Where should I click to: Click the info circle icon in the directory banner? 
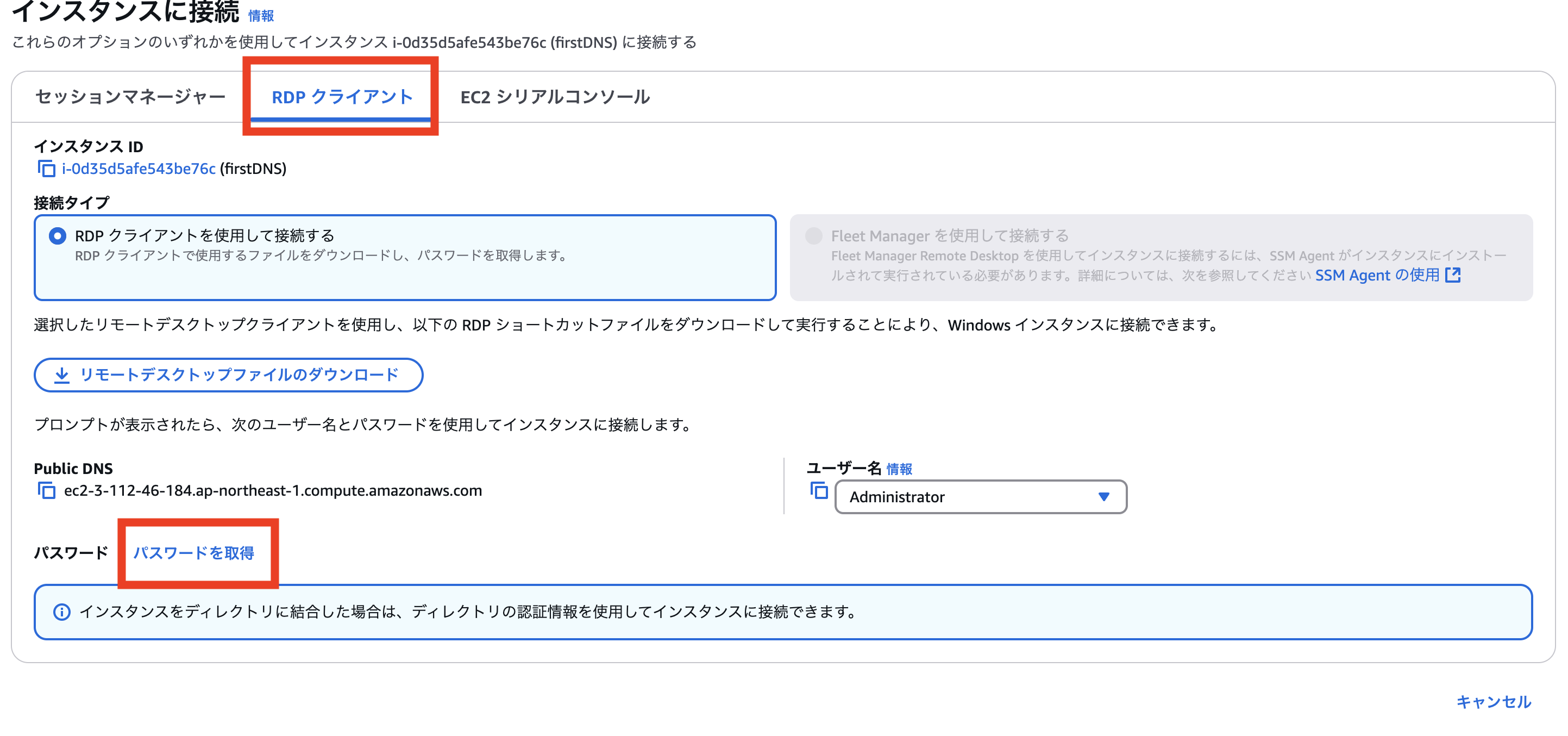click(61, 613)
